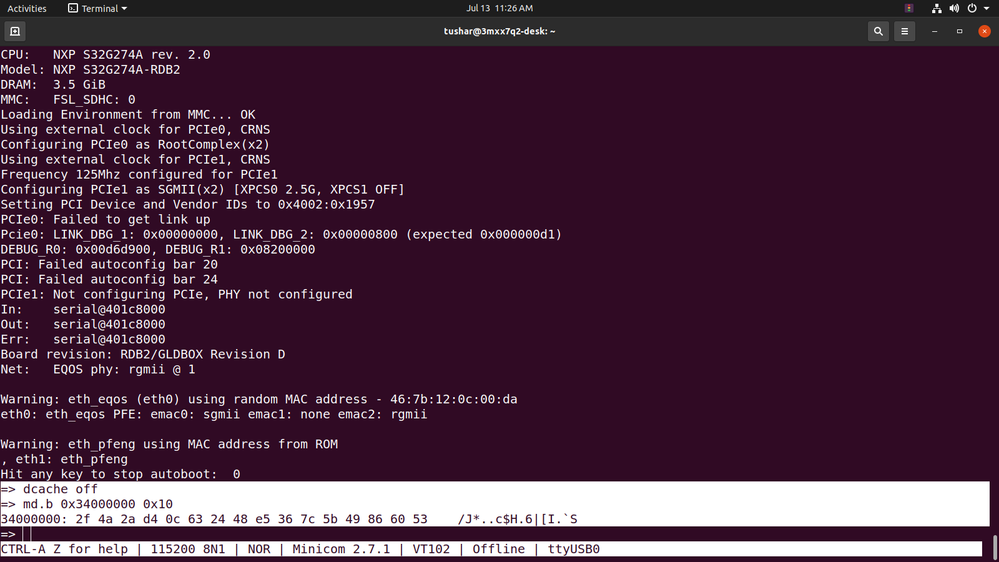Click the top bar app indicator icon
Screen dimensions: 999x562
(x=909, y=8)
